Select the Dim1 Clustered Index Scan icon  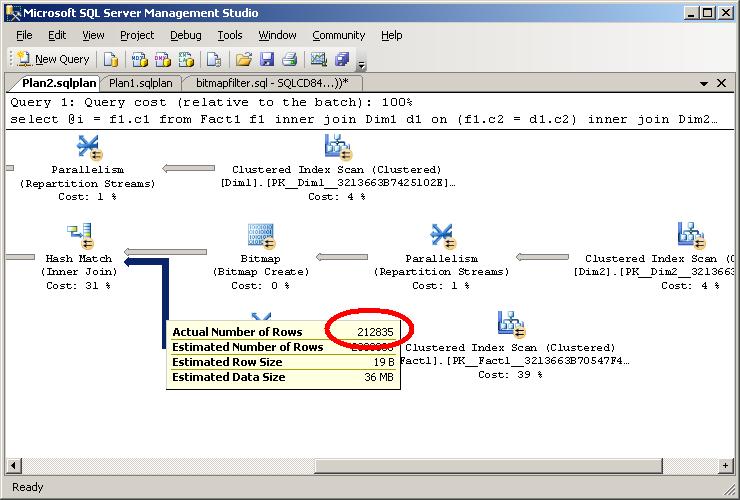click(x=337, y=147)
